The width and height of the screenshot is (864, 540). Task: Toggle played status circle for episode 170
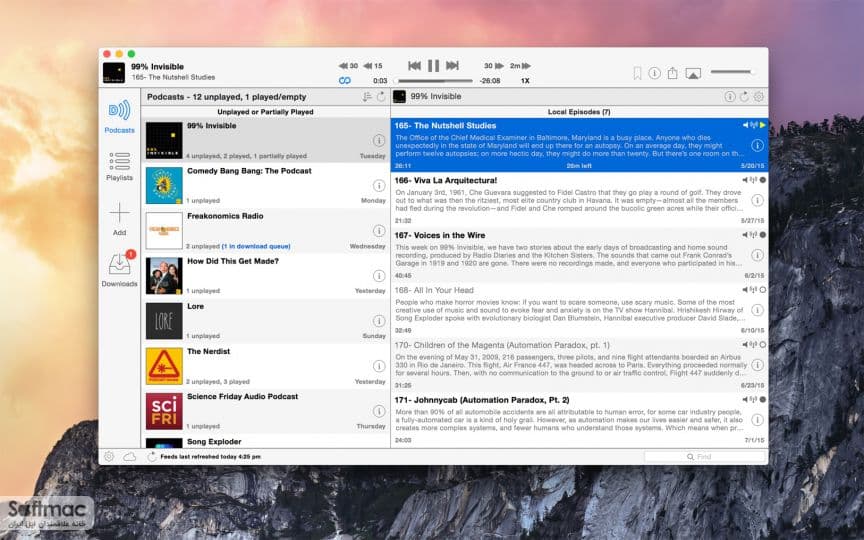763,344
